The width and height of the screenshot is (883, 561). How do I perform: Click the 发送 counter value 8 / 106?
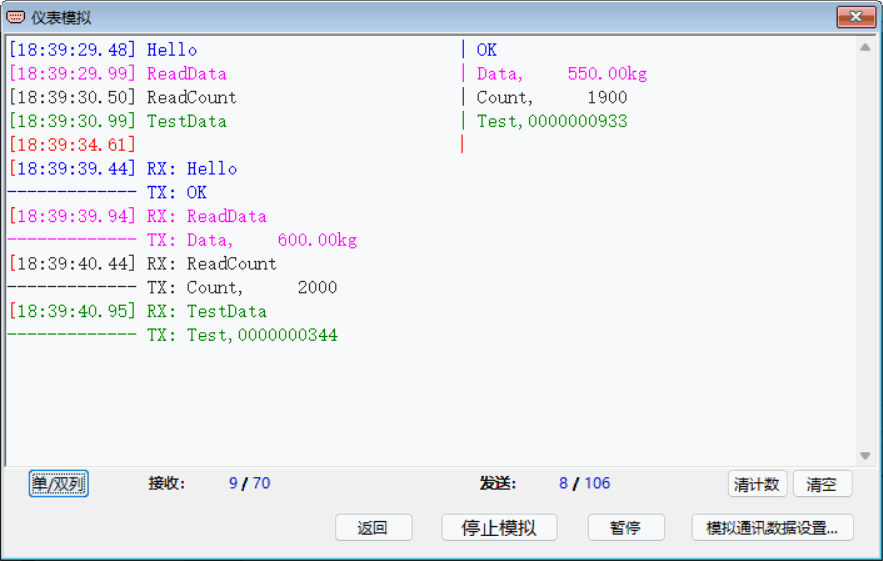pos(585,483)
